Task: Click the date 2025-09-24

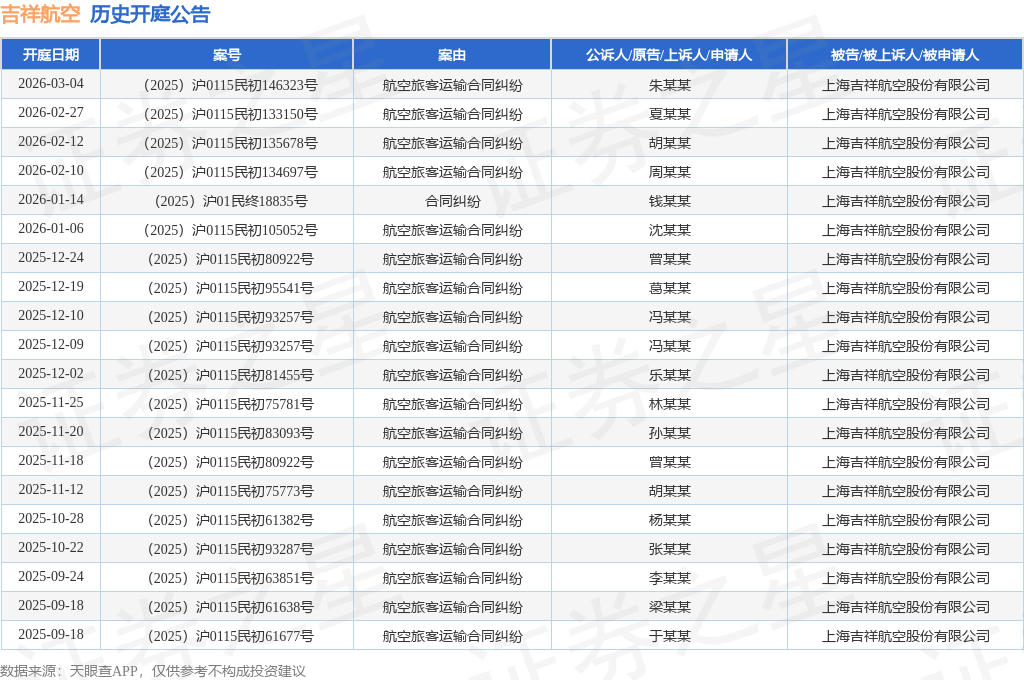Action: coord(51,576)
